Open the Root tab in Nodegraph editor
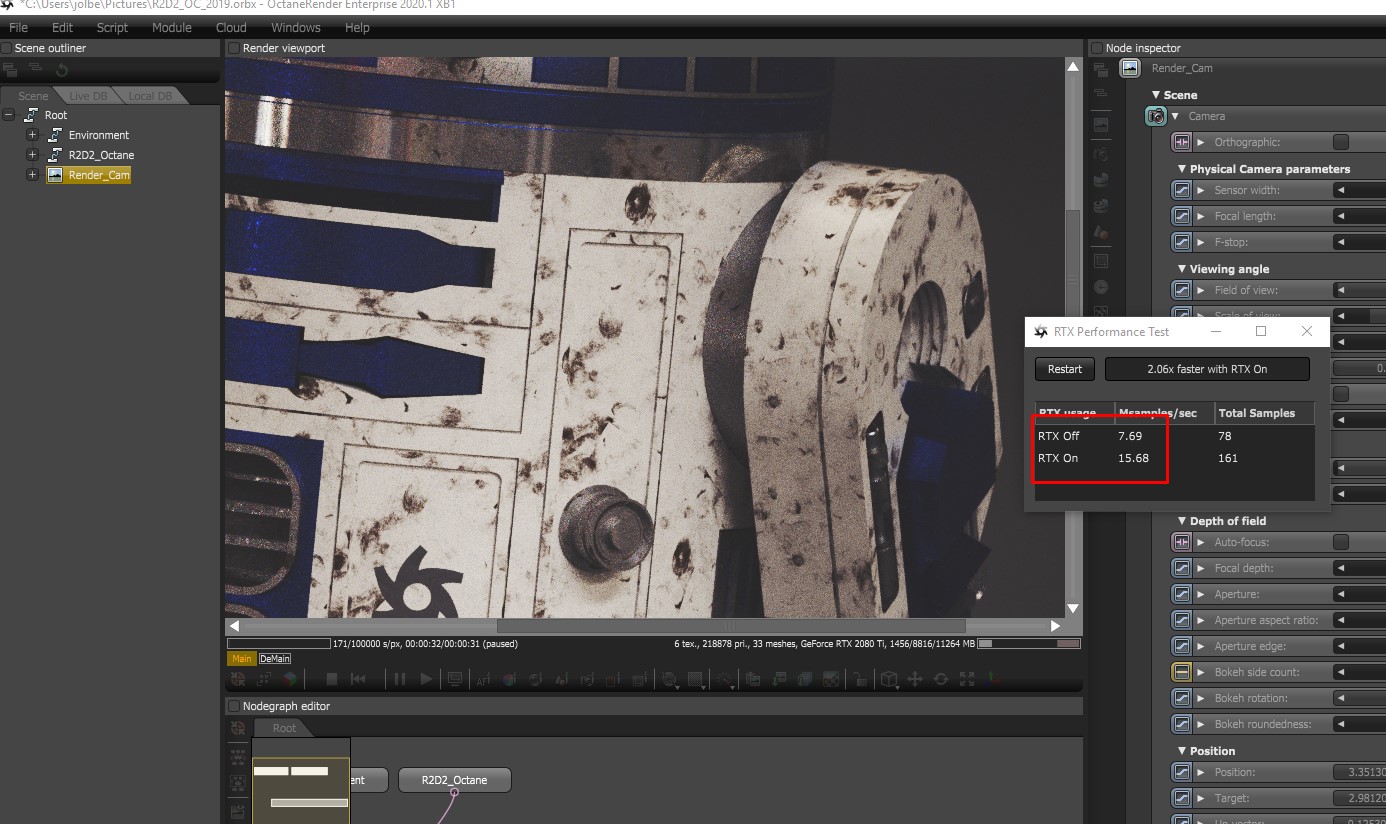Image resolution: width=1386 pixels, height=824 pixels. (x=285, y=728)
